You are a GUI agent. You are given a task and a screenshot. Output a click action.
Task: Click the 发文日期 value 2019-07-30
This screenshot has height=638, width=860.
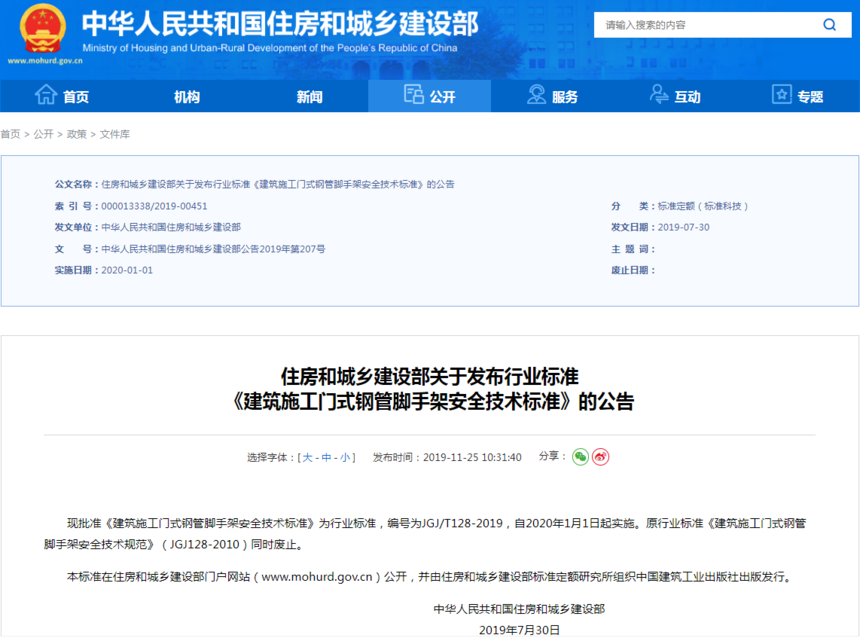tap(683, 227)
